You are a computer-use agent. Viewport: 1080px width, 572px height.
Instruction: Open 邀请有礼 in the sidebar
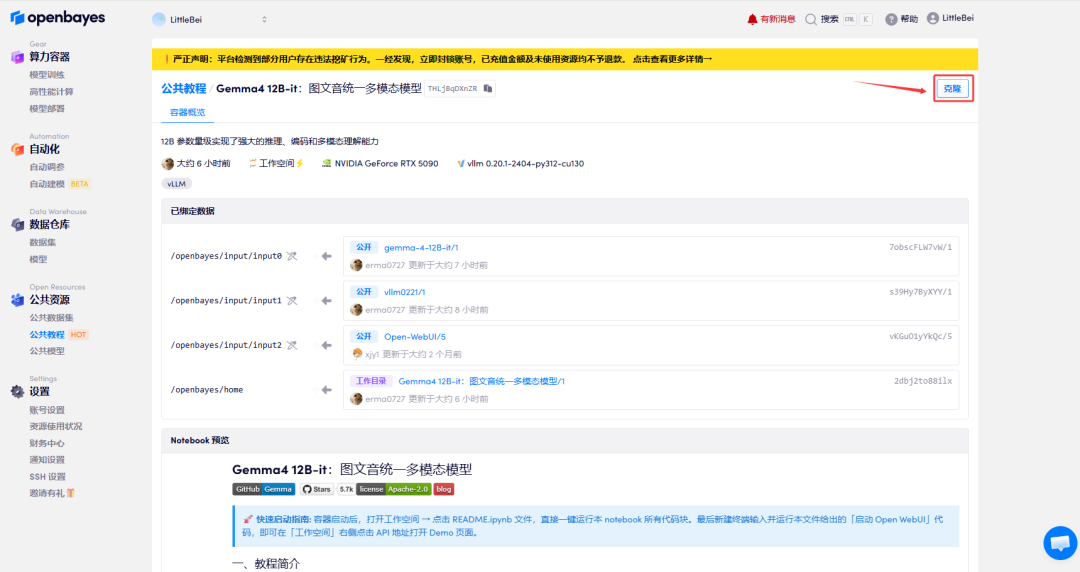[52, 493]
